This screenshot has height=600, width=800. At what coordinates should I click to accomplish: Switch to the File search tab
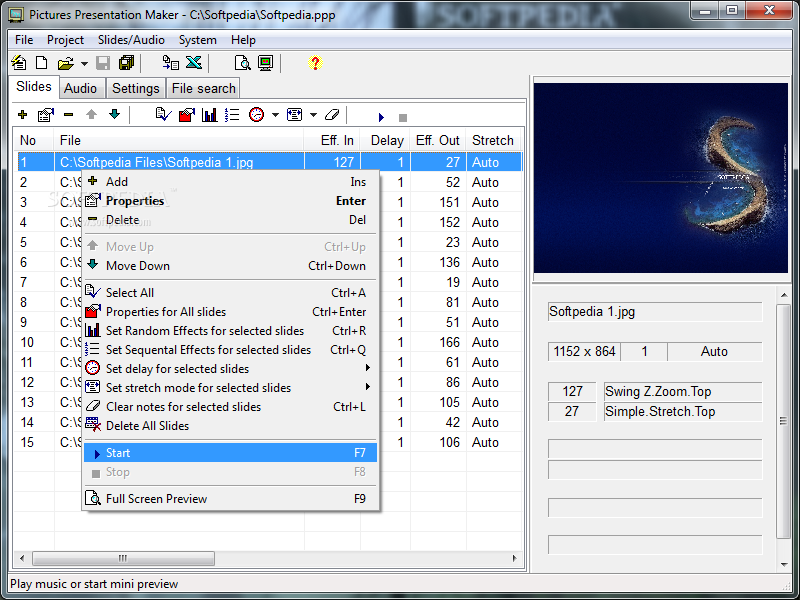[204, 88]
